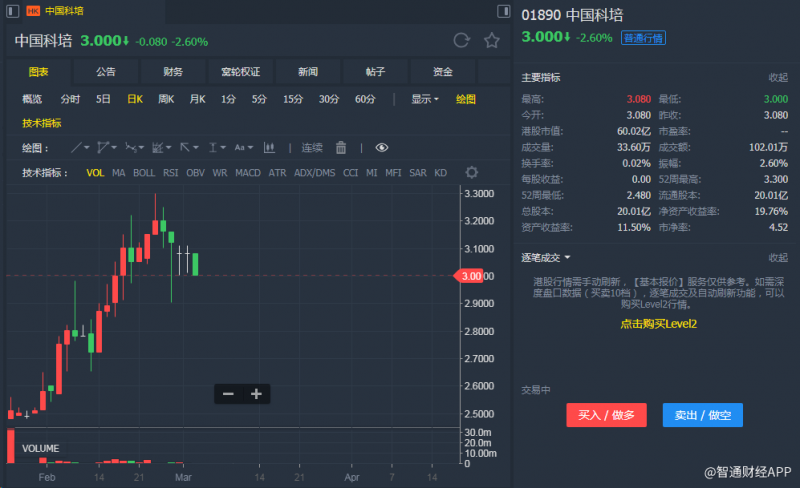Open arrow marker tool dropdown arrow
This screenshot has height=488, width=800.
[x=195, y=148]
